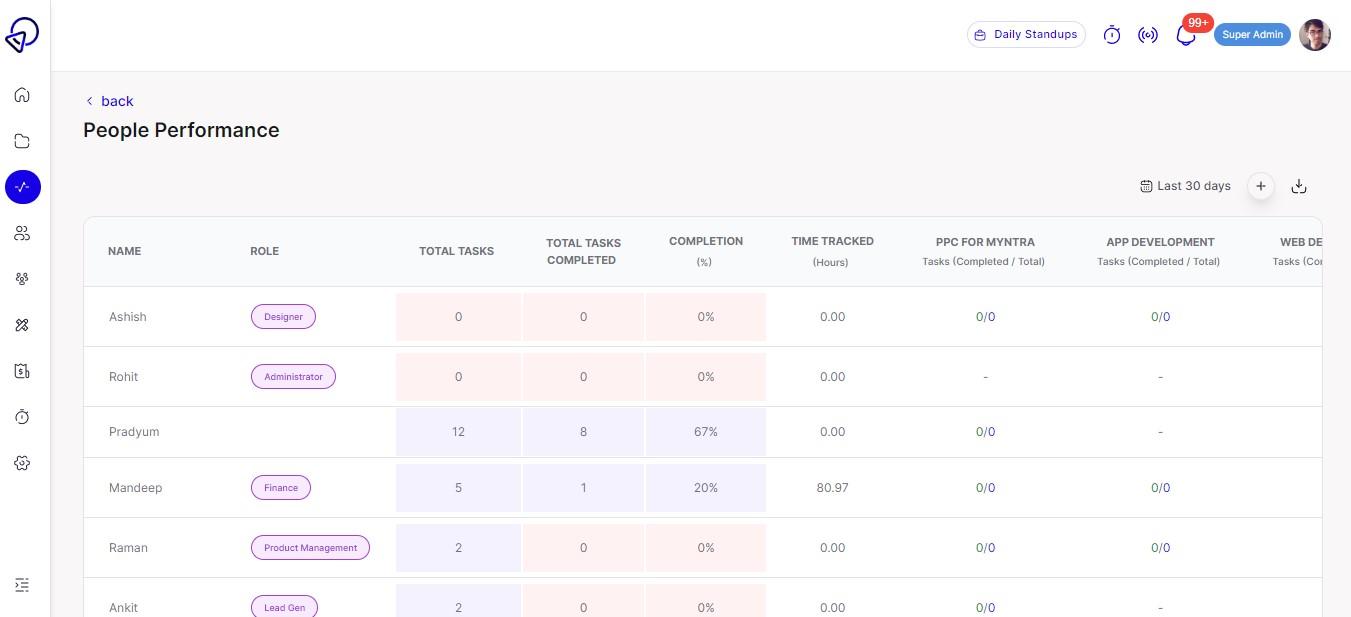The image size is (1351, 617).
Task: Open the Last 30 days date range selector
Action: [x=1185, y=186]
